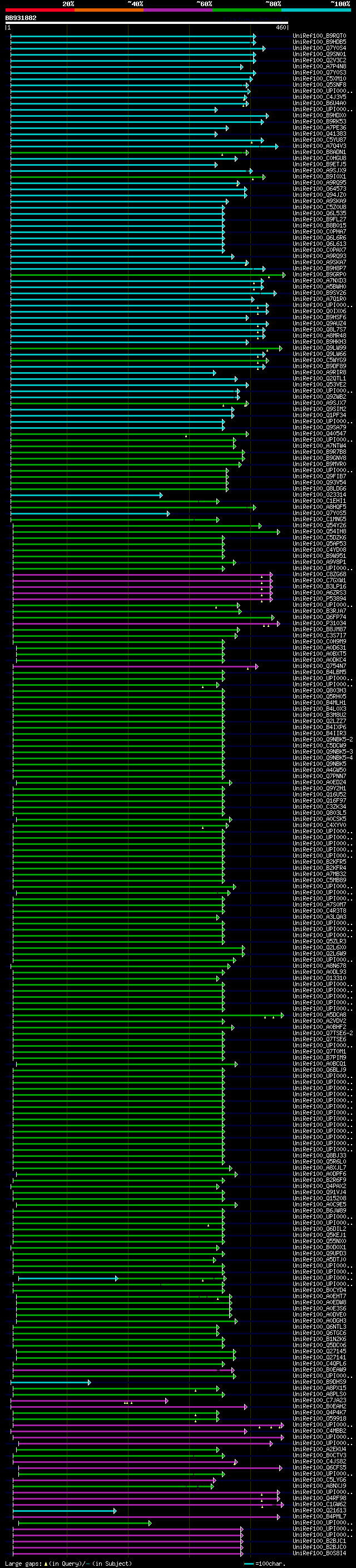Select the UniRef100_B9ETJ5 label

pyautogui.click(x=319, y=164)
